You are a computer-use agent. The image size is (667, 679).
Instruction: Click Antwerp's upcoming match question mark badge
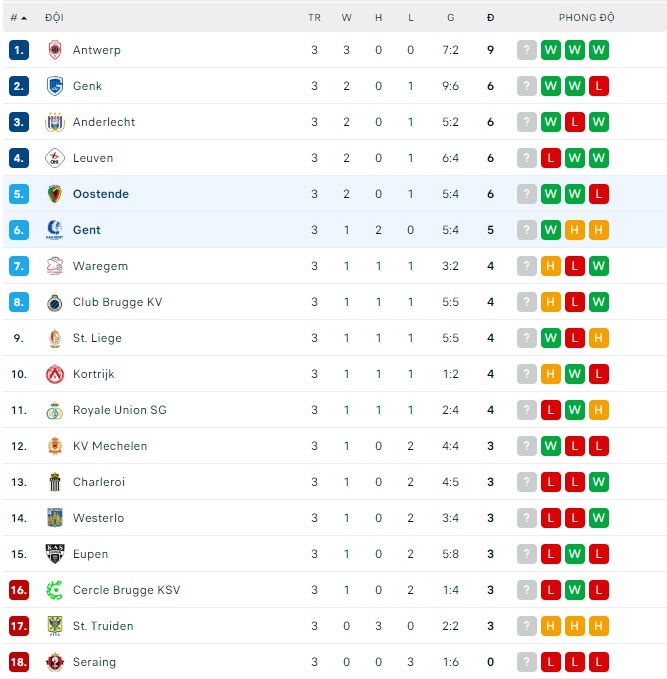click(x=527, y=50)
